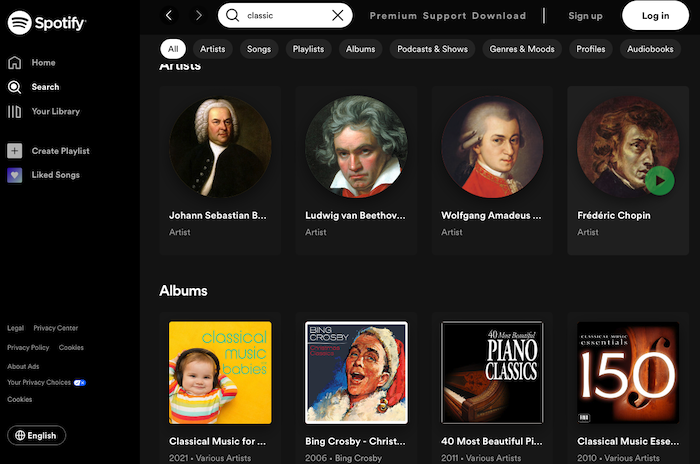The width and height of the screenshot is (700, 464).
Task: Open Frédéric Chopin artist name
Action: click(x=614, y=215)
